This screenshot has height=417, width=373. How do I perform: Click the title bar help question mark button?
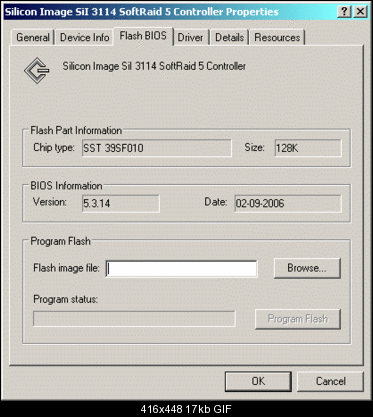[344, 12]
